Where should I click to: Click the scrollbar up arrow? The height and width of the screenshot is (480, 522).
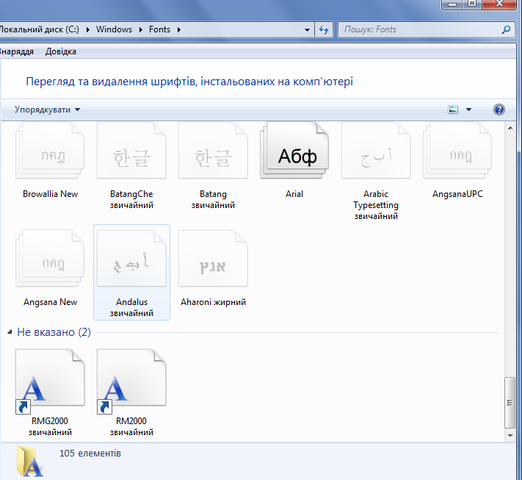(510, 128)
